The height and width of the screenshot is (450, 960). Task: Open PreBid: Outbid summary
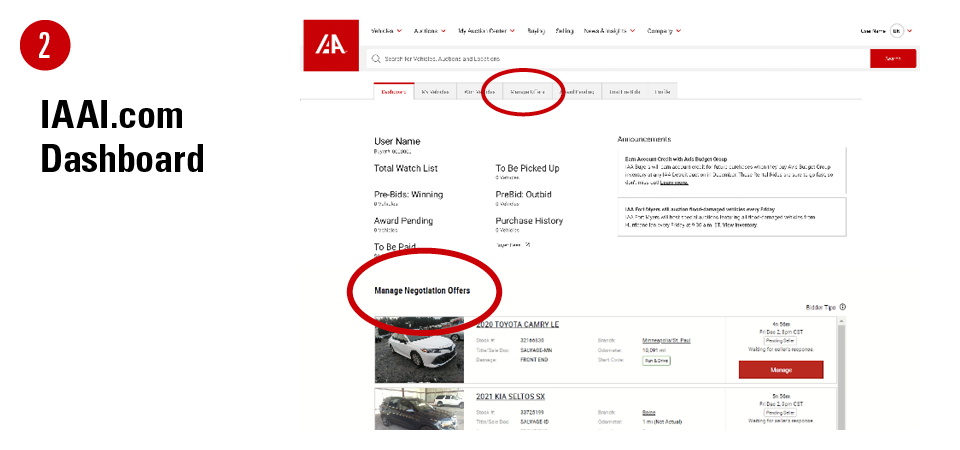tap(523, 195)
